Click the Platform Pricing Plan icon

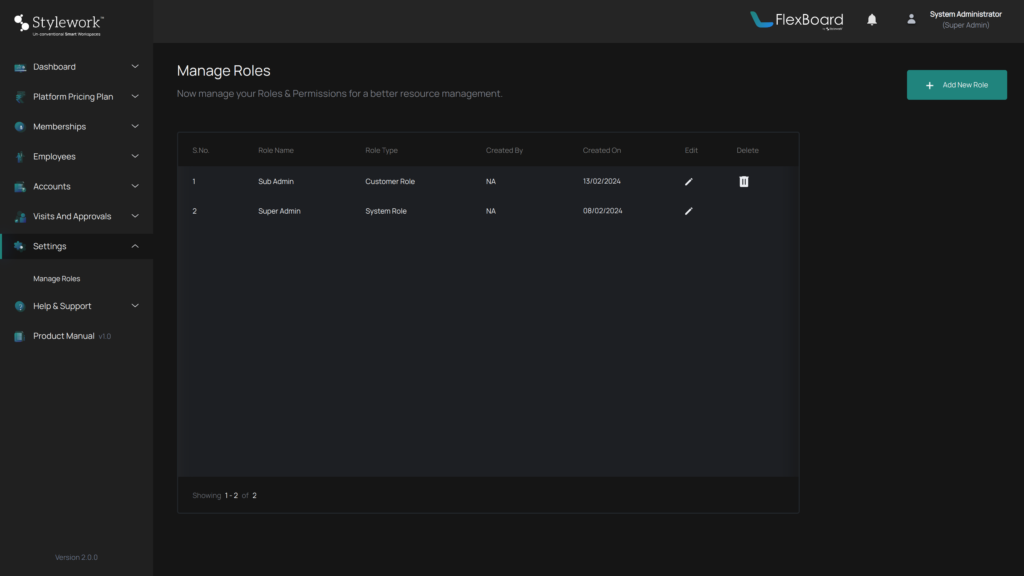pyautogui.click(x=20, y=97)
